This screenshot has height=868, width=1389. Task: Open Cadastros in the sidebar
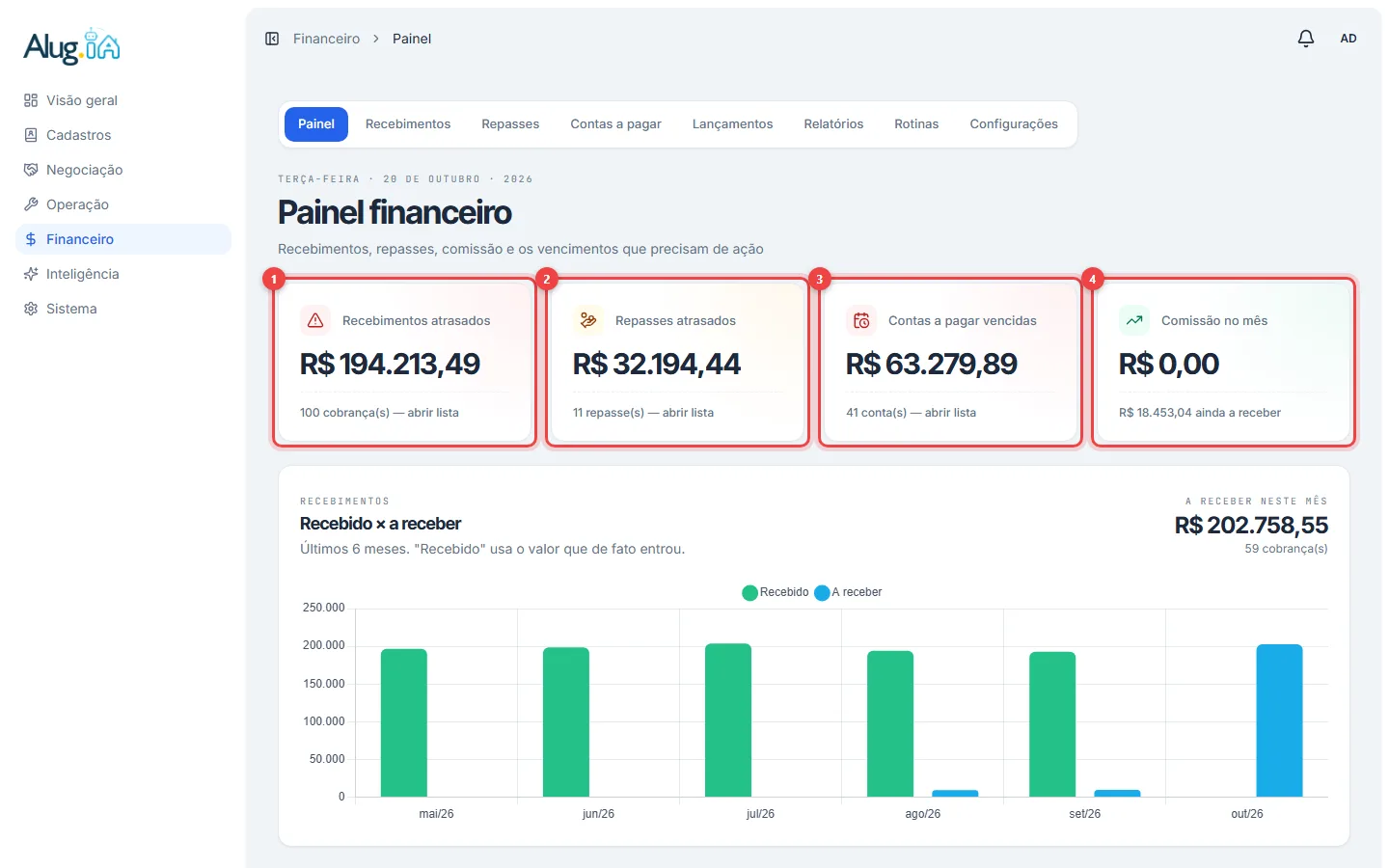123,135
